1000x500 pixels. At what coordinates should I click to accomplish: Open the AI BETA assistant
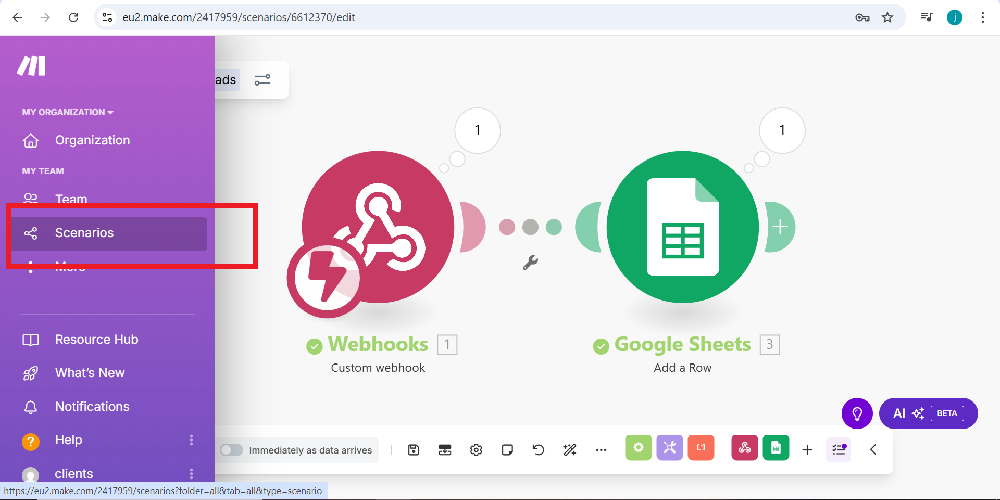[x=928, y=413]
